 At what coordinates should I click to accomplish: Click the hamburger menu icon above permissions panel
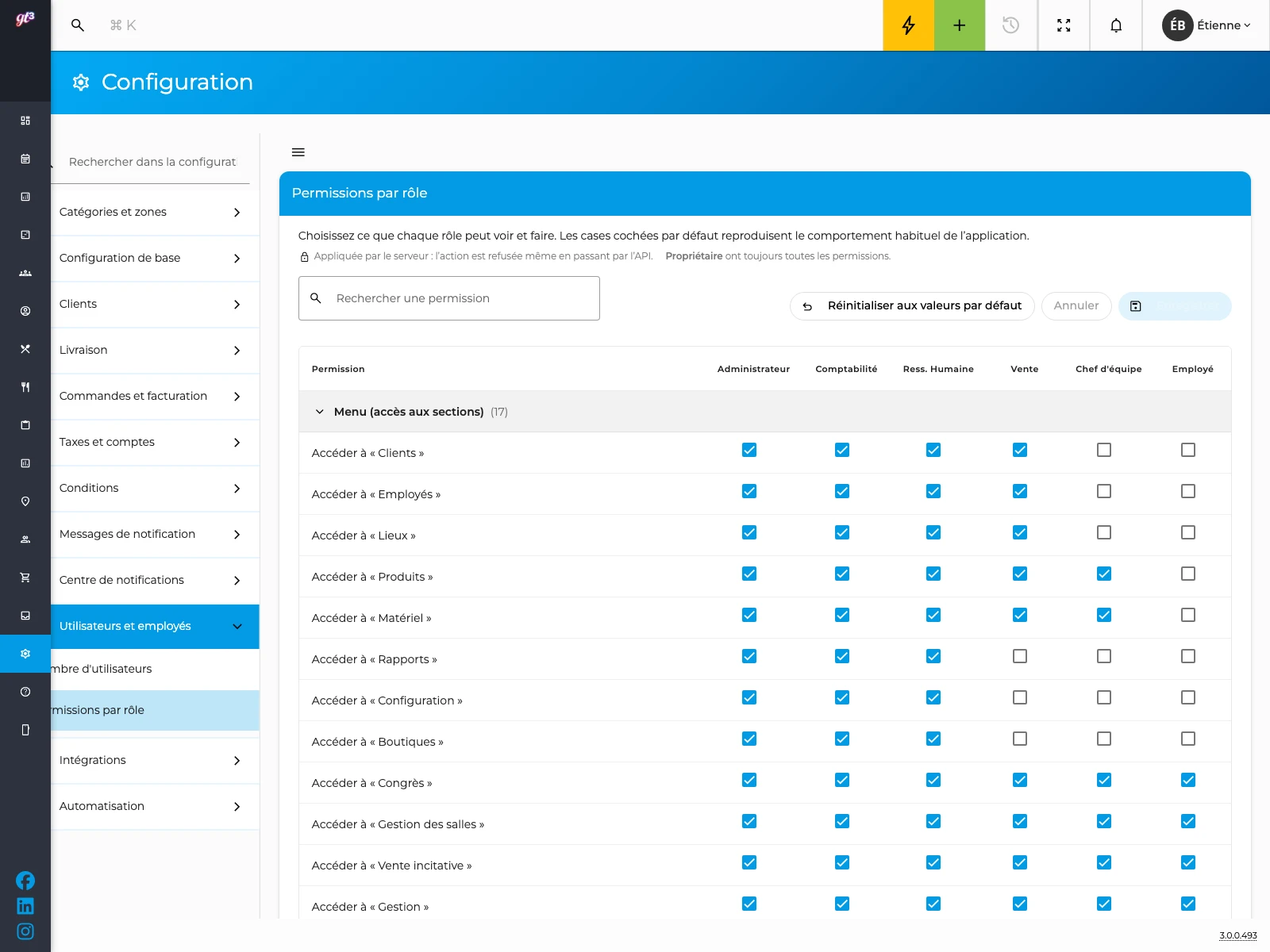coord(298,152)
